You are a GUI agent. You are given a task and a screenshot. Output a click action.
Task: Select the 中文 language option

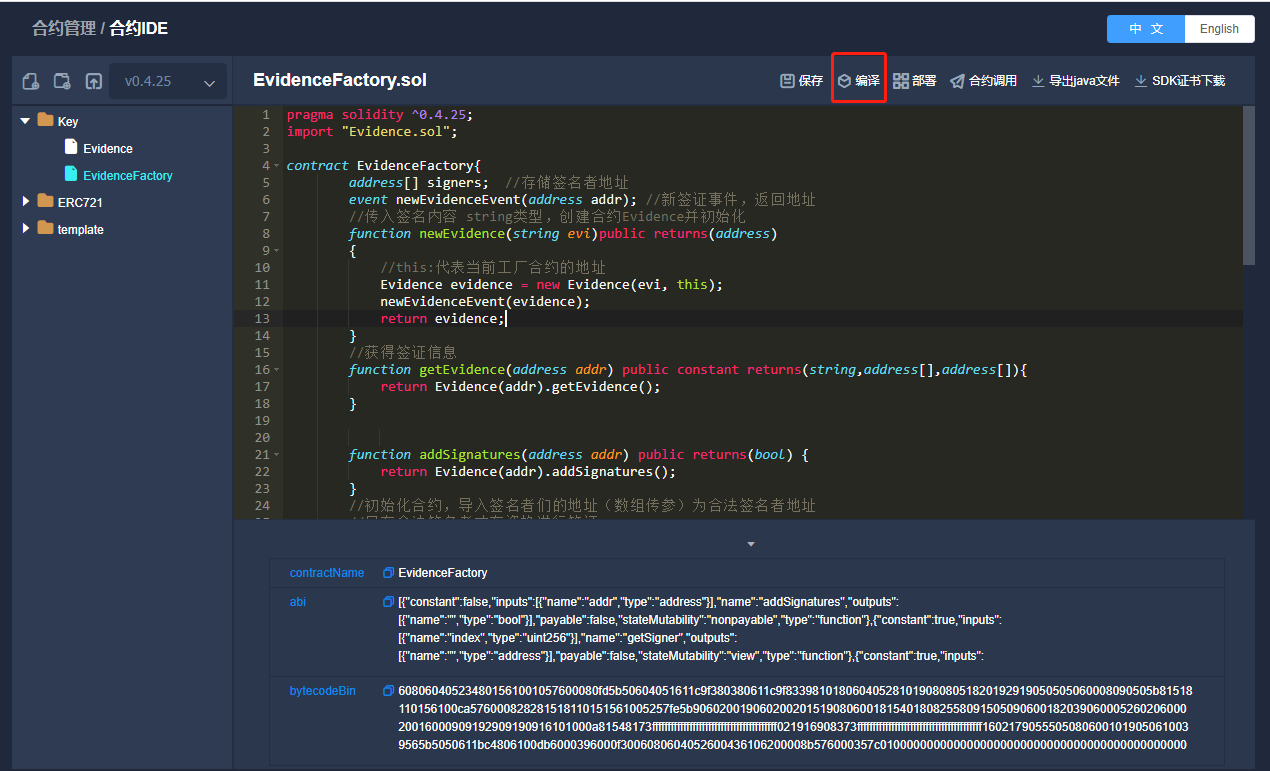pos(1145,29)
